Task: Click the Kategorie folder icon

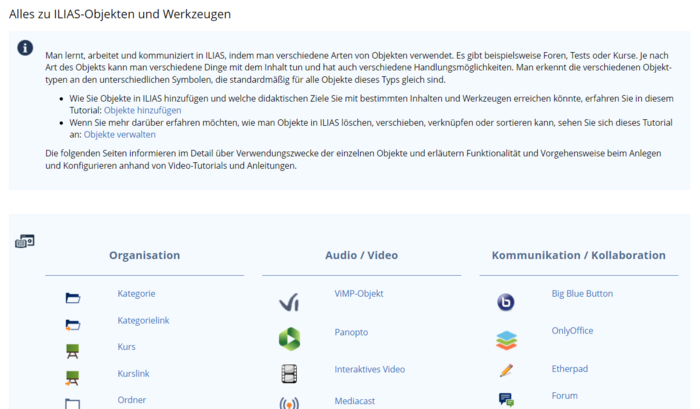Action: (x=72, y=298)
